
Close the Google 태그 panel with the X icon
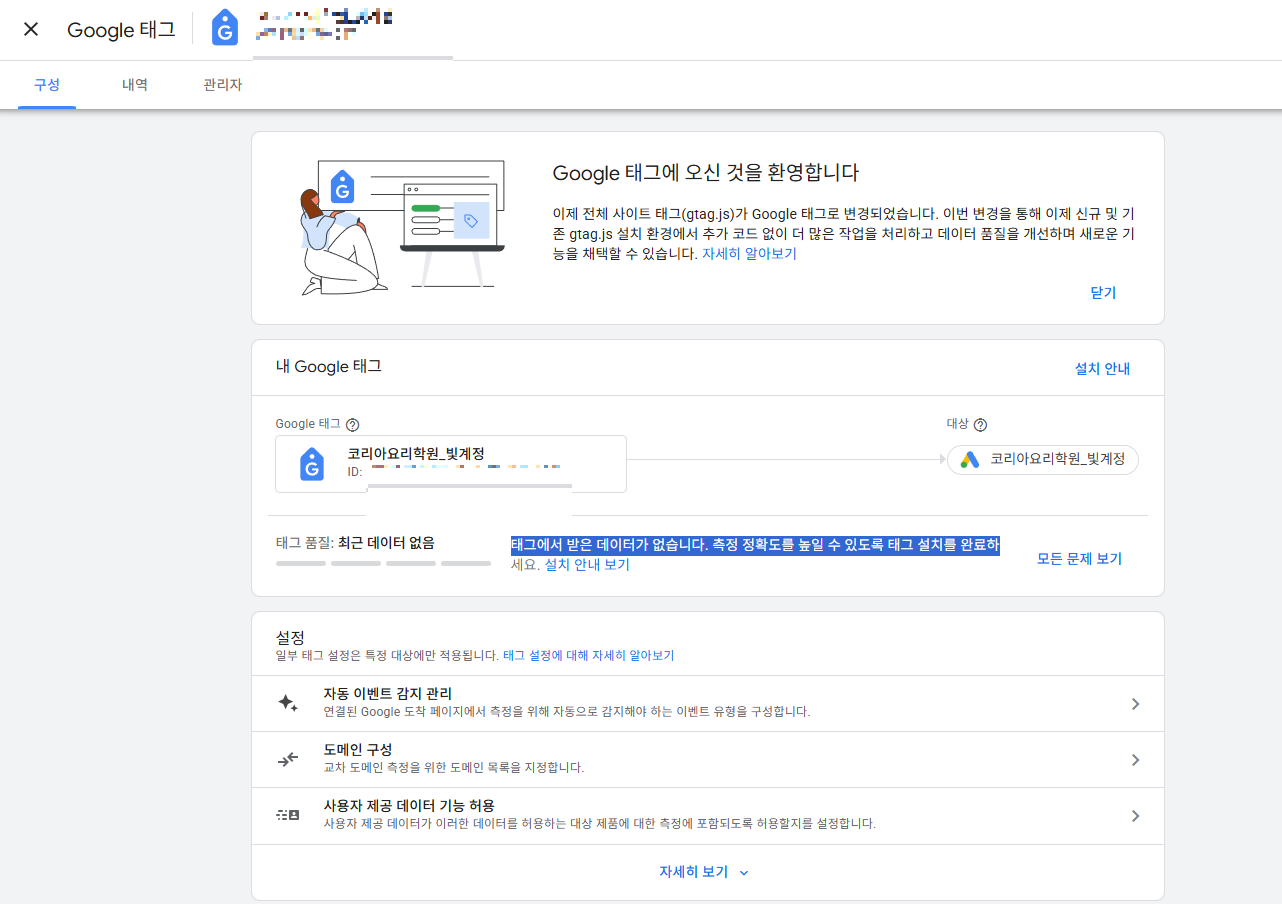[31, 29]
